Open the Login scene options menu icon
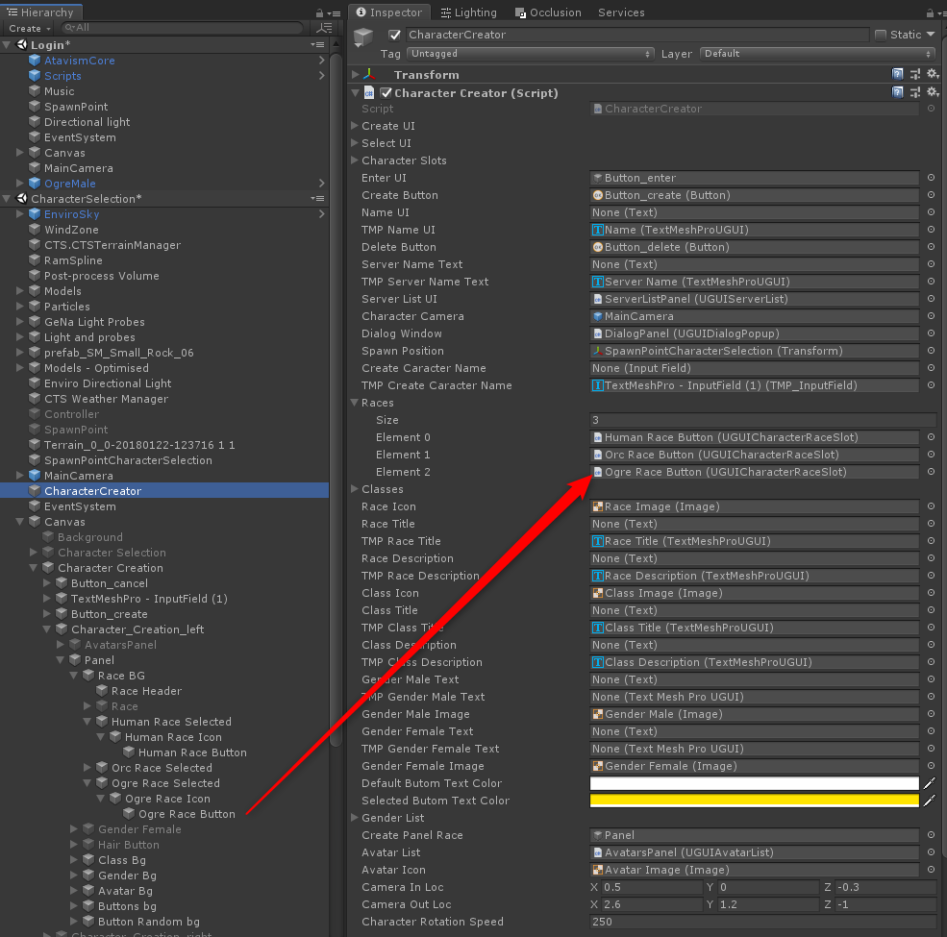Viewport: 947px width, 937px height. [317, 45]
